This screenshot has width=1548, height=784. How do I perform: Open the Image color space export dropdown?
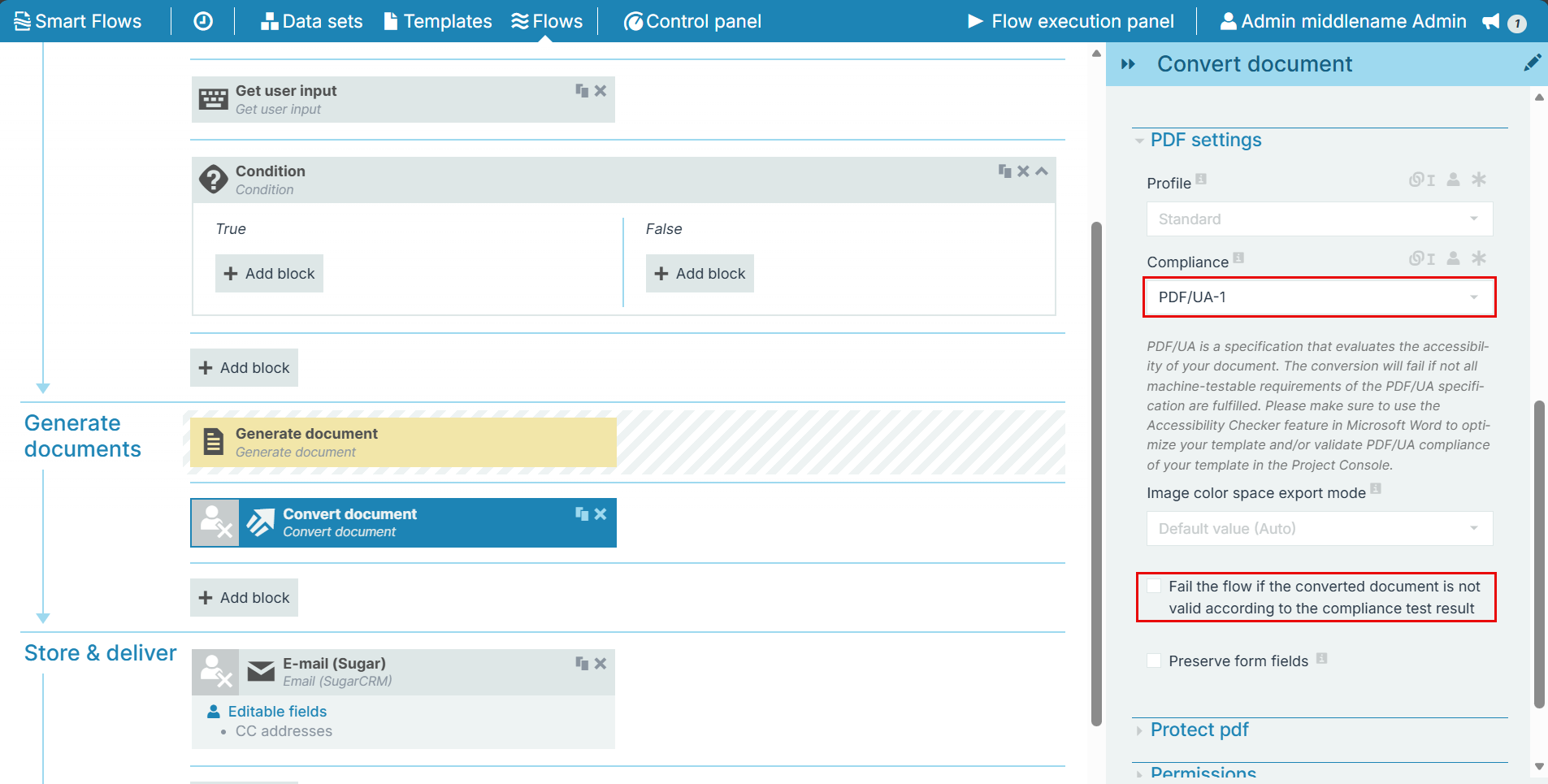click(1319, 529)
